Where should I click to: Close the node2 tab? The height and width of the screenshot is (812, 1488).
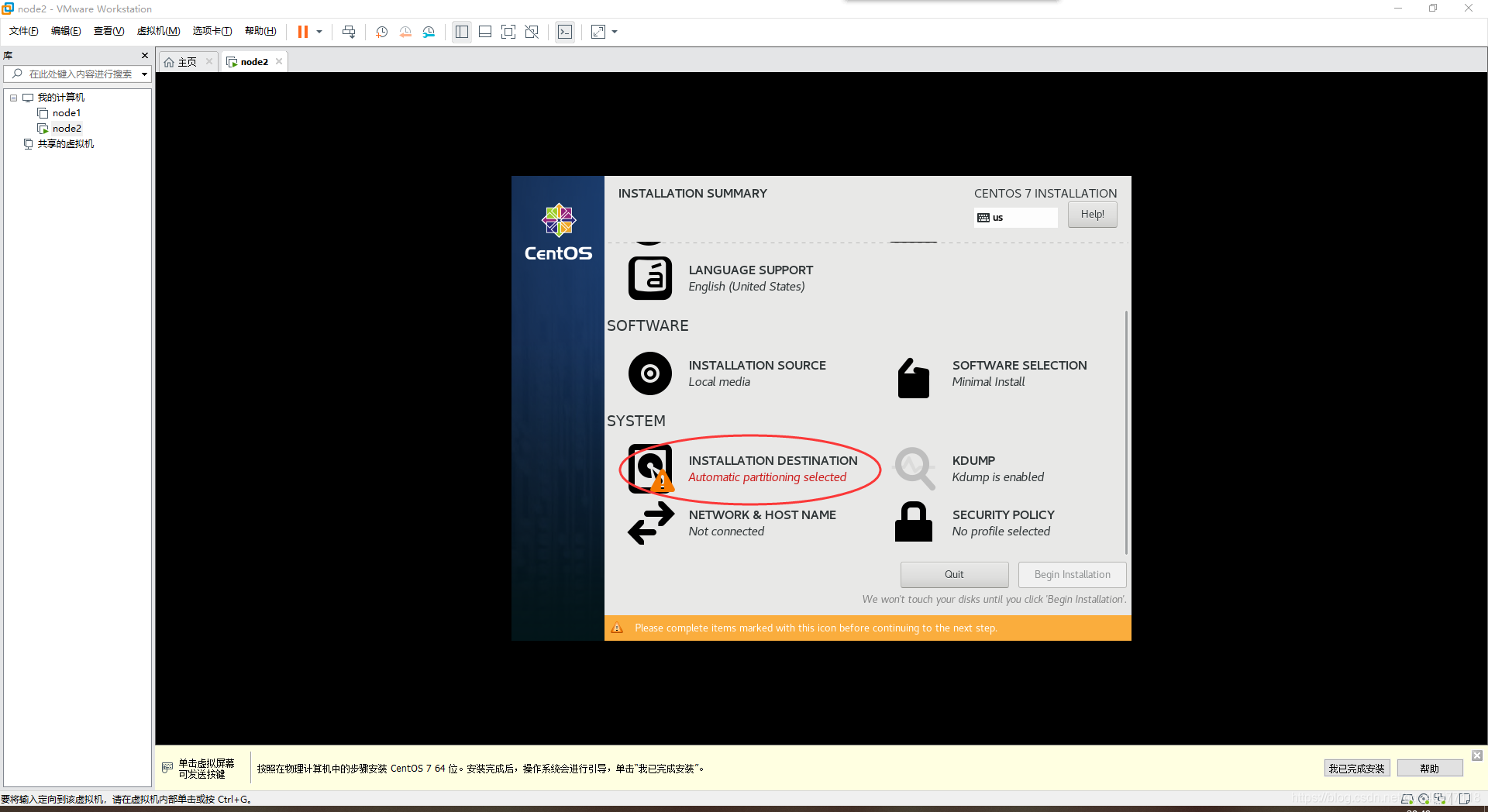279,61
